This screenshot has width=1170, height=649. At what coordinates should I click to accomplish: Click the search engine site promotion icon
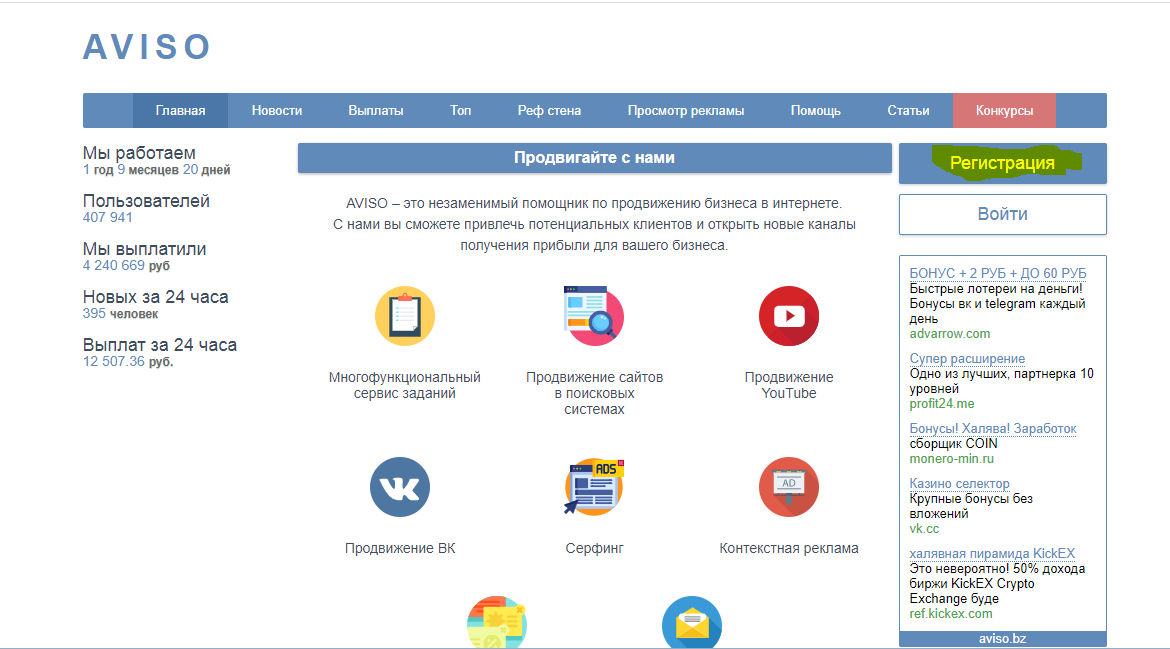(x=594, y=316)
